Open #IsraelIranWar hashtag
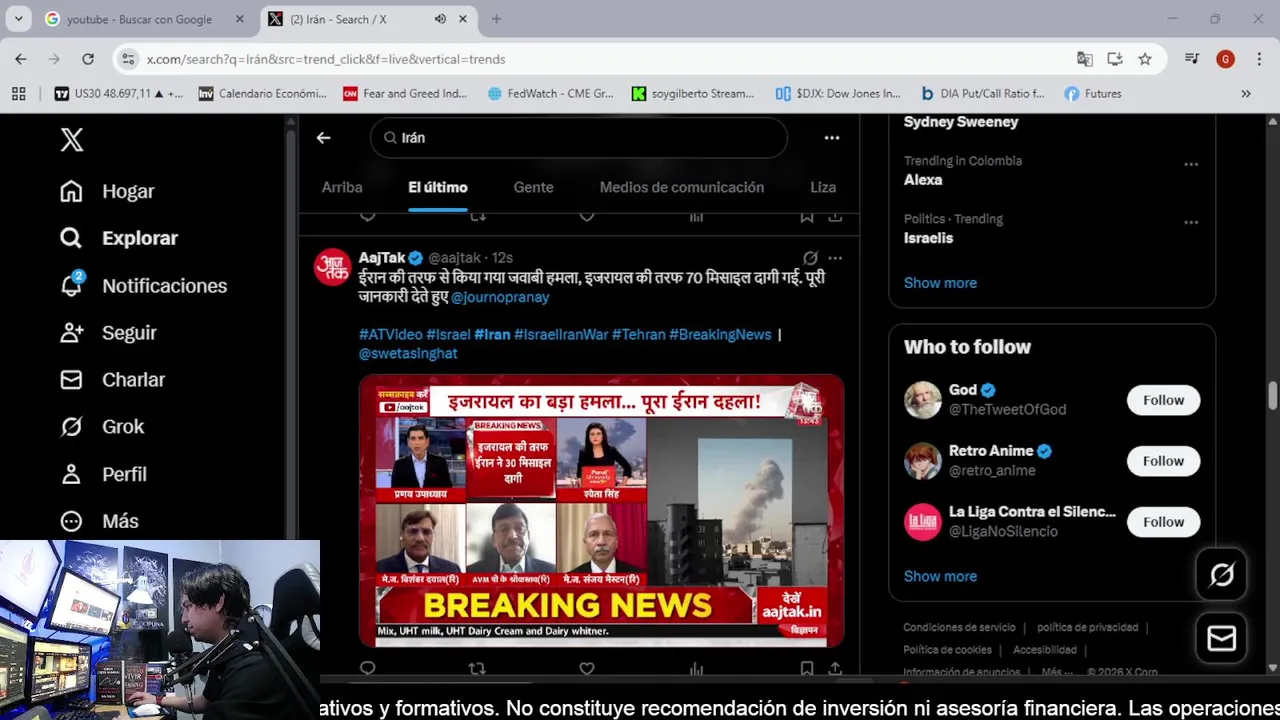The width and height of the screenshot is (1280, 720). [x=561, y=334]
